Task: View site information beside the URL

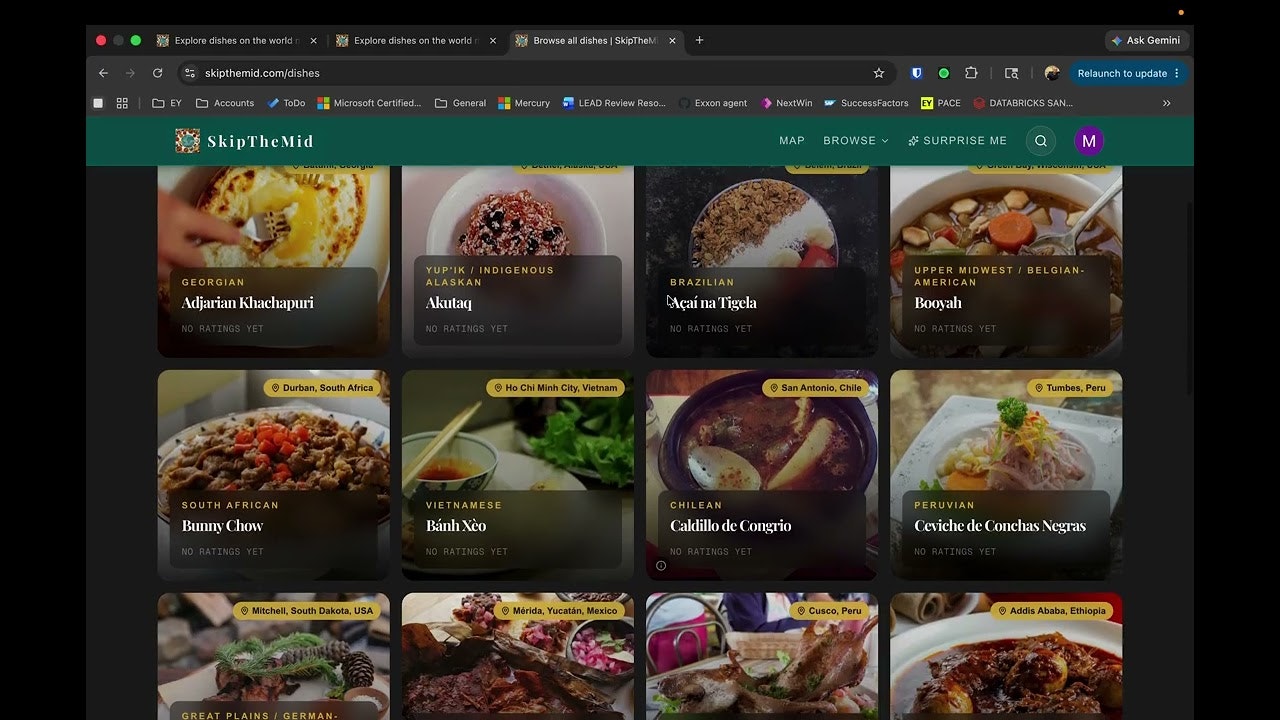Action: point(190,73)
